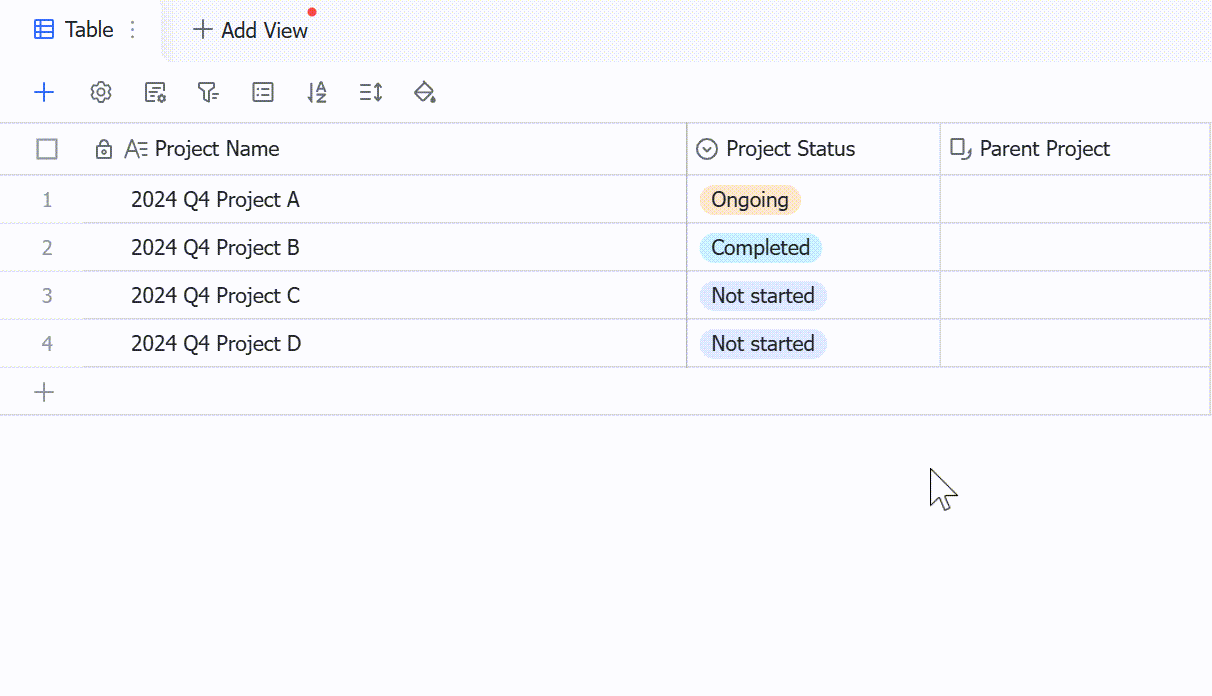
Task: Click the single-select icon in Project Status header
Action: pyautogui.click(x=707, y=150)
